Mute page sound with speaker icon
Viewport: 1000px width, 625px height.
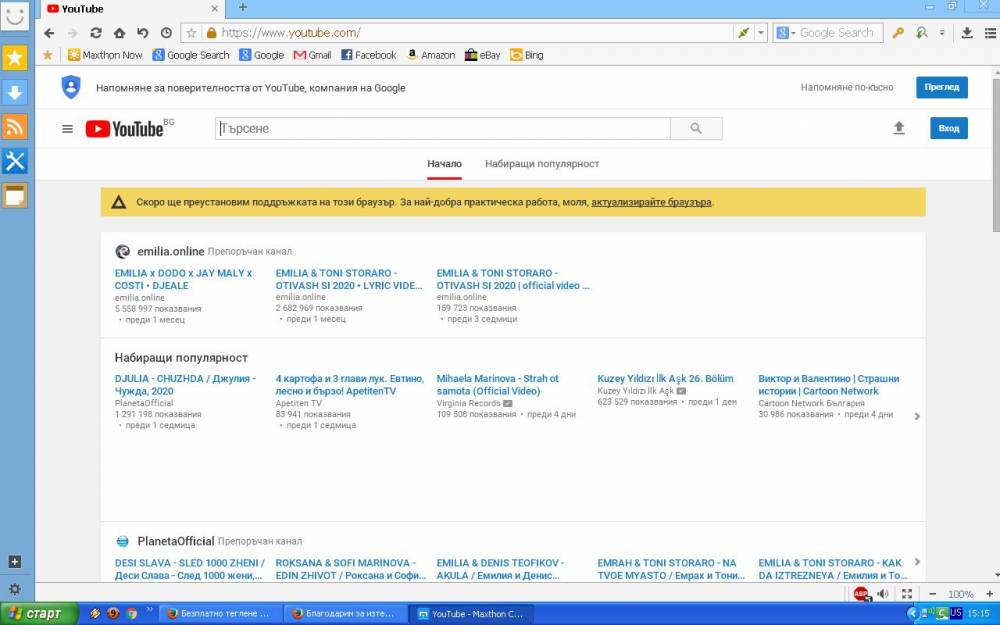tap(883, 594)
